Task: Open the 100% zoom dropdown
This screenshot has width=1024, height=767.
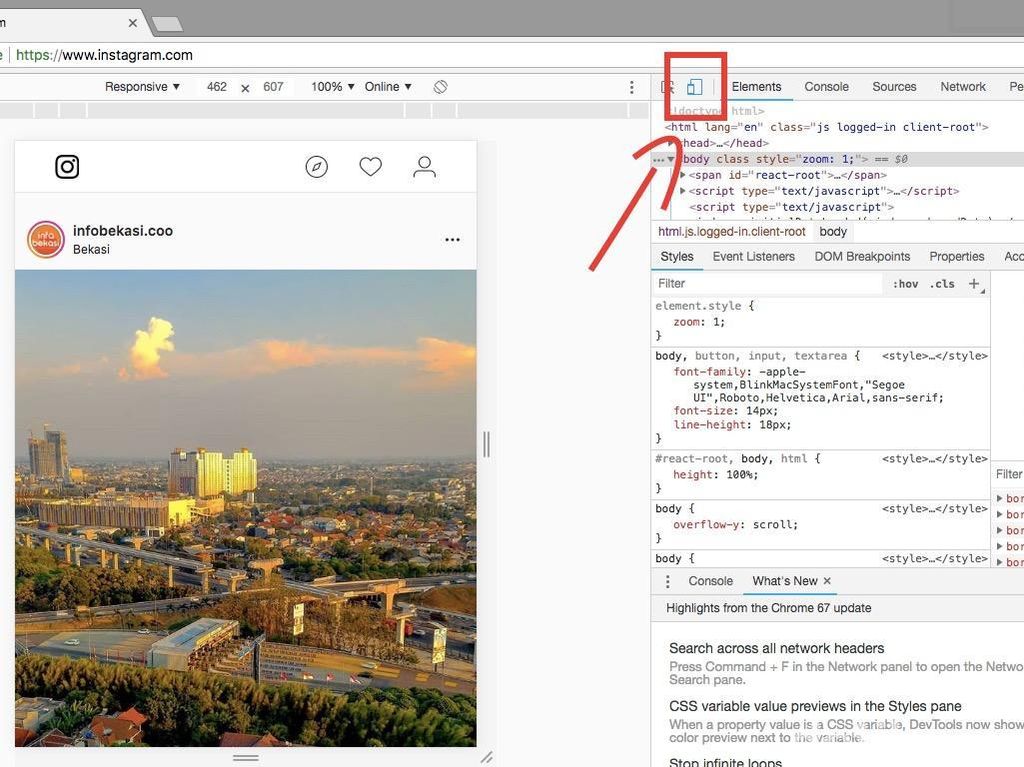Action: click(x=332, y=87)
